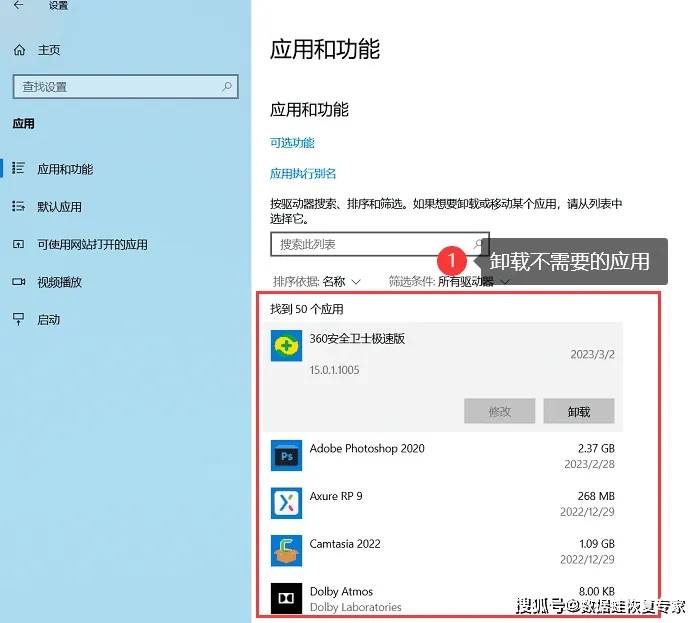Click the Dolby Atmos app icon
Viewport: 700px width, 623px height.
pyautogui.click(x=286, y=597)
